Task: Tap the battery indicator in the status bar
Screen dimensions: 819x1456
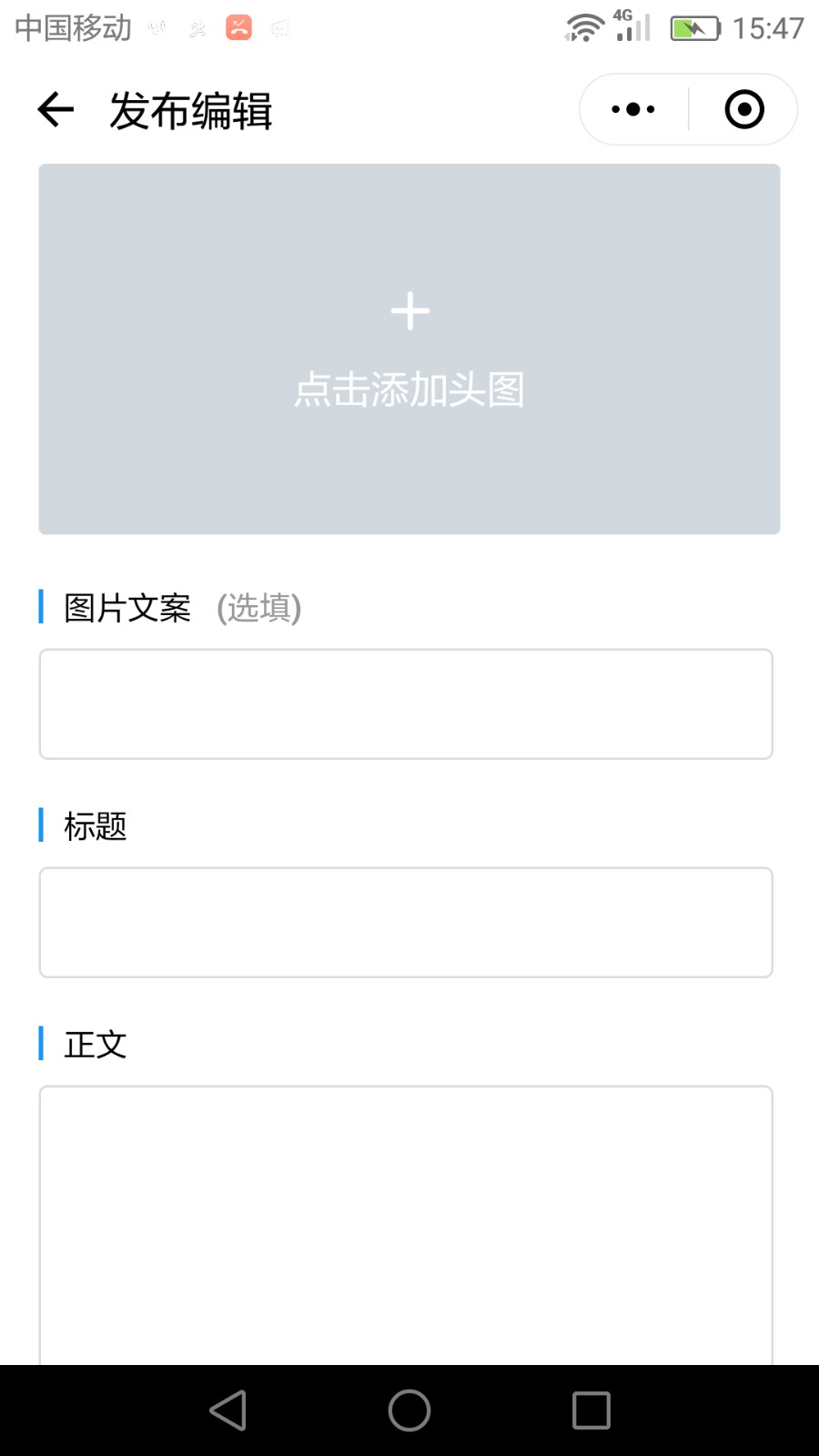Action: click(x=696, y=28)
